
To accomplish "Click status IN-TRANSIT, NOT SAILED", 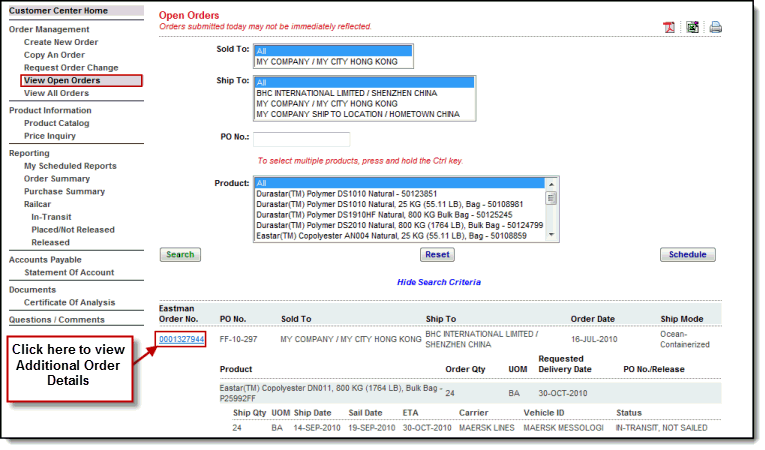I will 661,428.
